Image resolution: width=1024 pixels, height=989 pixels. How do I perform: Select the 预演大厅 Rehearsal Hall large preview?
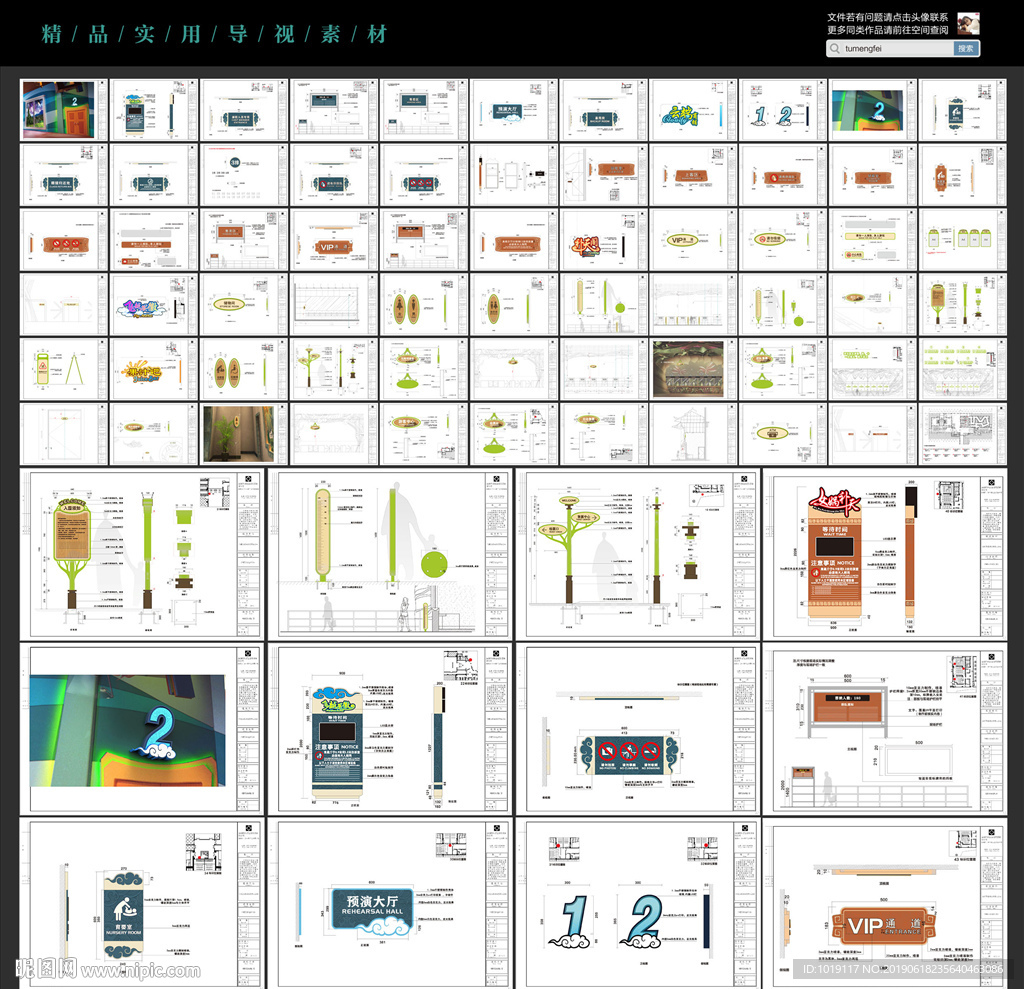pos(390,900)
